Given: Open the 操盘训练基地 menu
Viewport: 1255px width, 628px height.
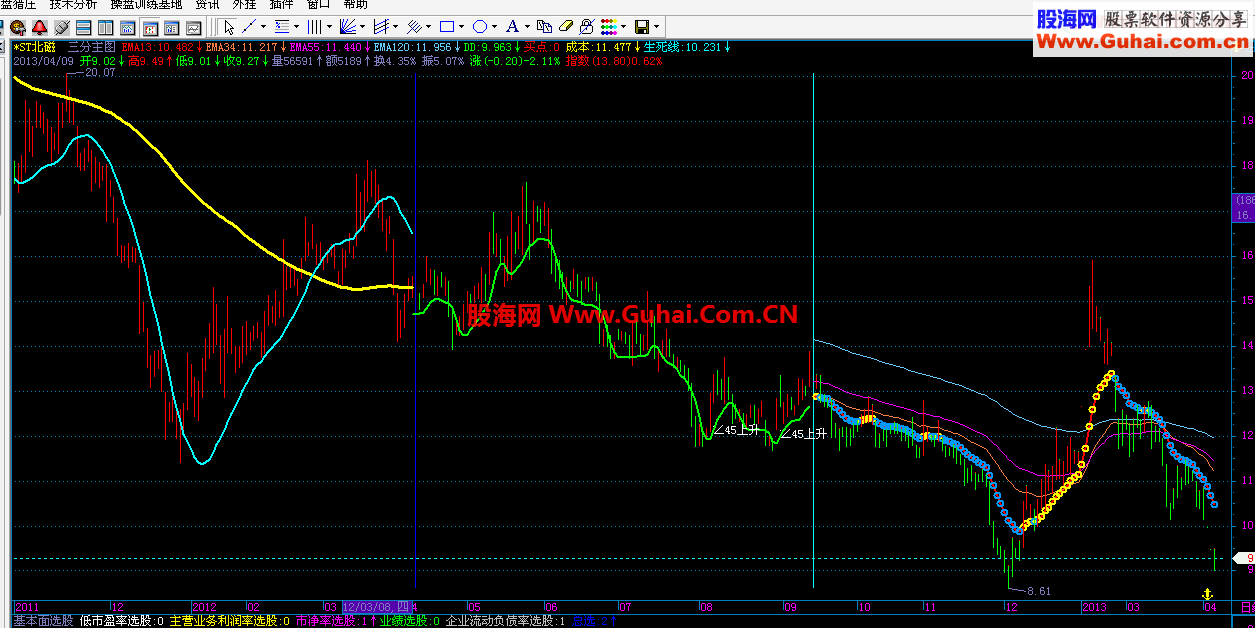Looking at the screenshot, I should click(146, 5).
